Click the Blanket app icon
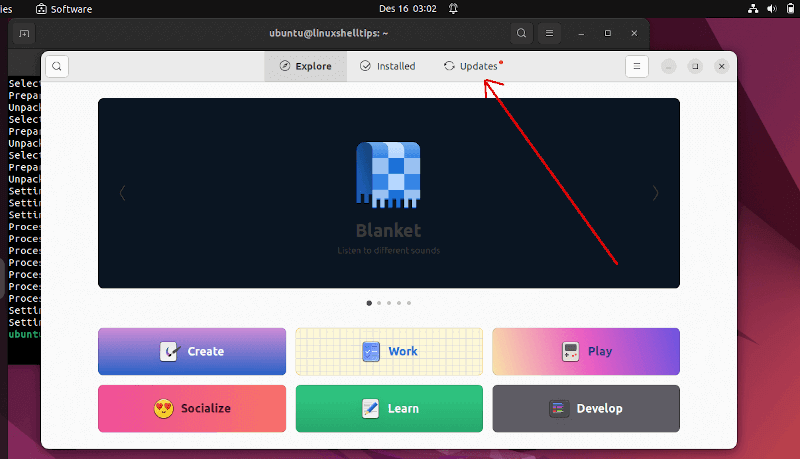The image size is (800, 459). pyautogui.click(x=388, y=175)
